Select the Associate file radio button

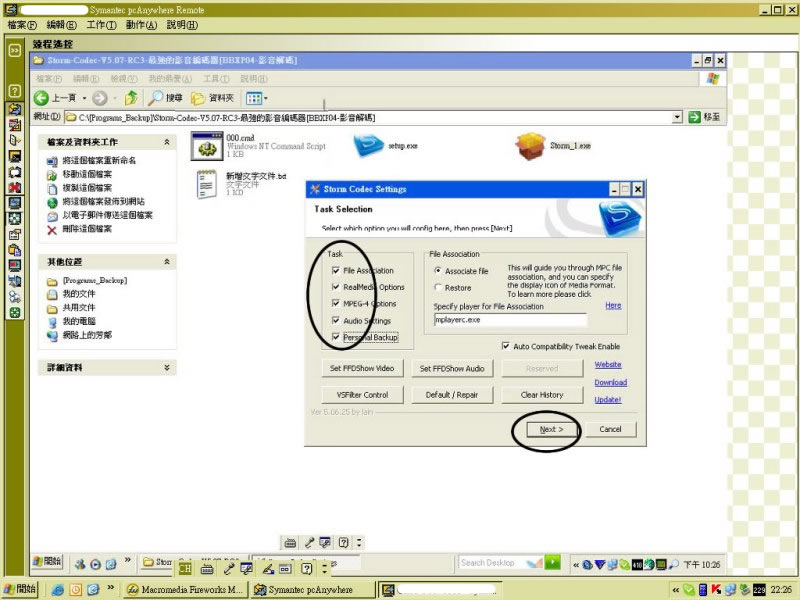[438, 271]
